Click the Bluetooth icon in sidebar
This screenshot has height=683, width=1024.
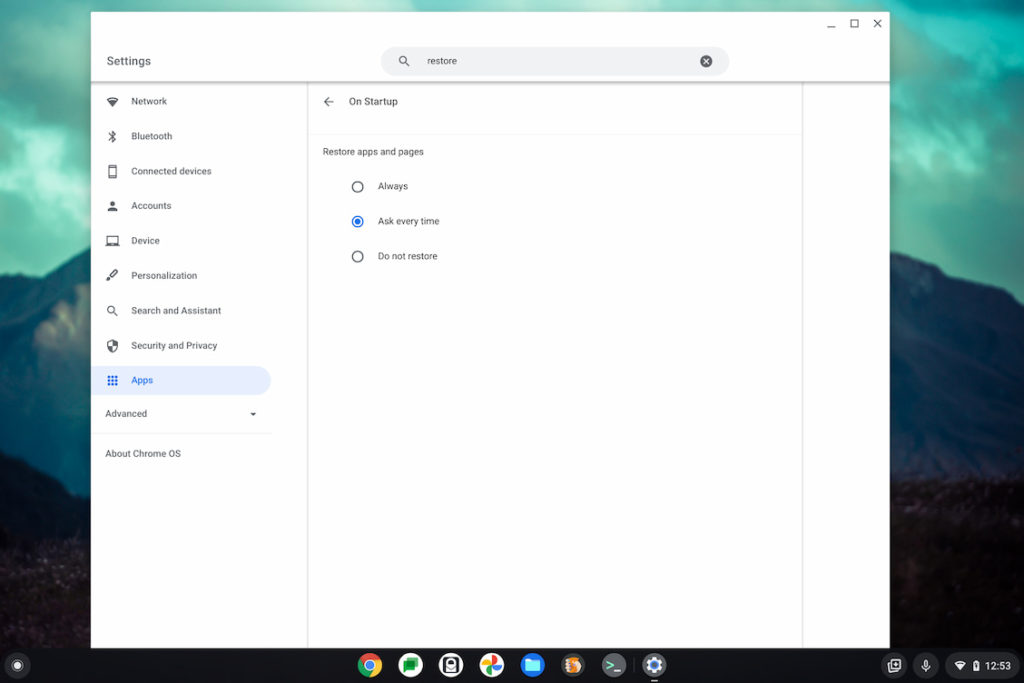(x=112, y=136)
